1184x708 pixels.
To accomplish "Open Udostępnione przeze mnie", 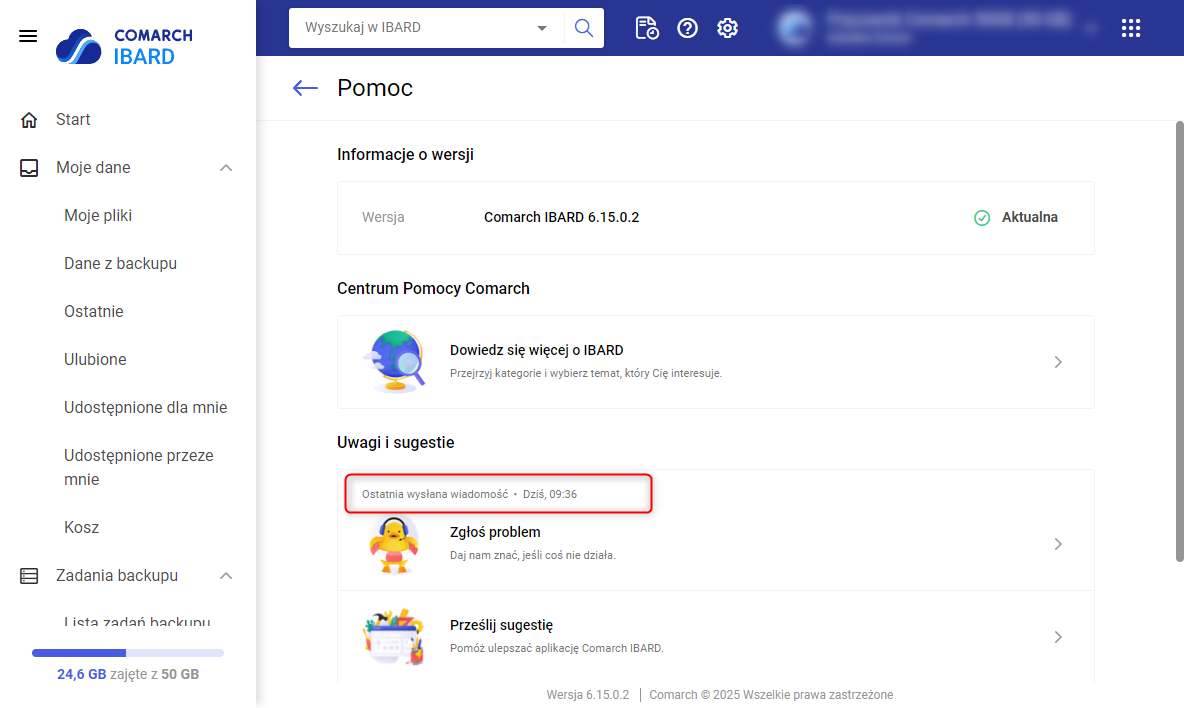I will [139, 467].
